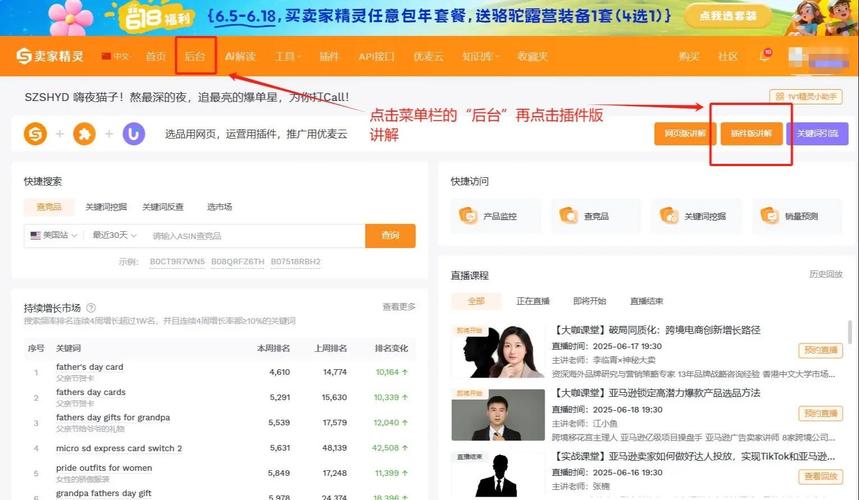Open 插件 menu item
859x500 pixels.
click(x=329, y=56)
